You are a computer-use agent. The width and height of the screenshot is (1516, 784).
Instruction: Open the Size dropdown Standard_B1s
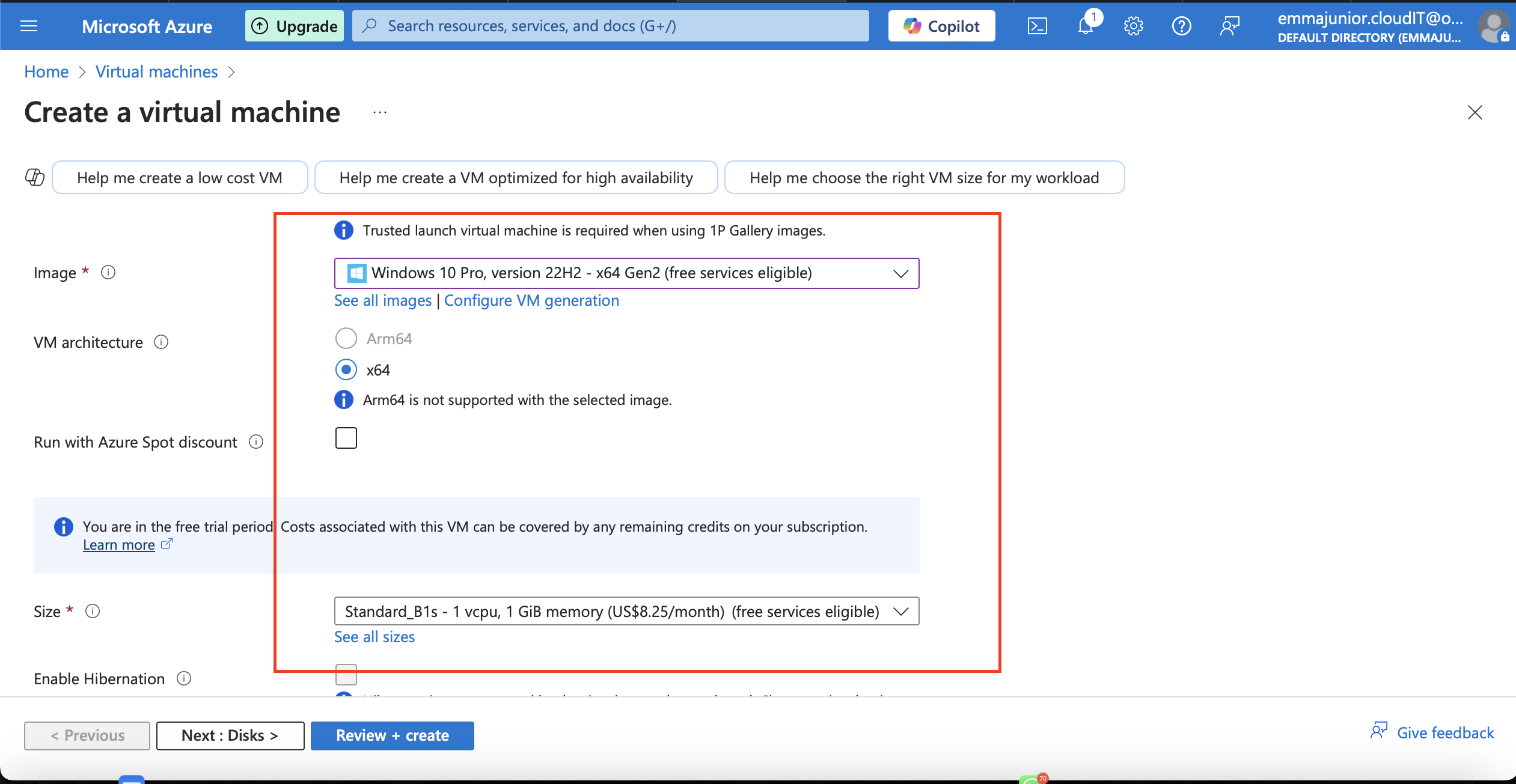(x=626, y=611)
